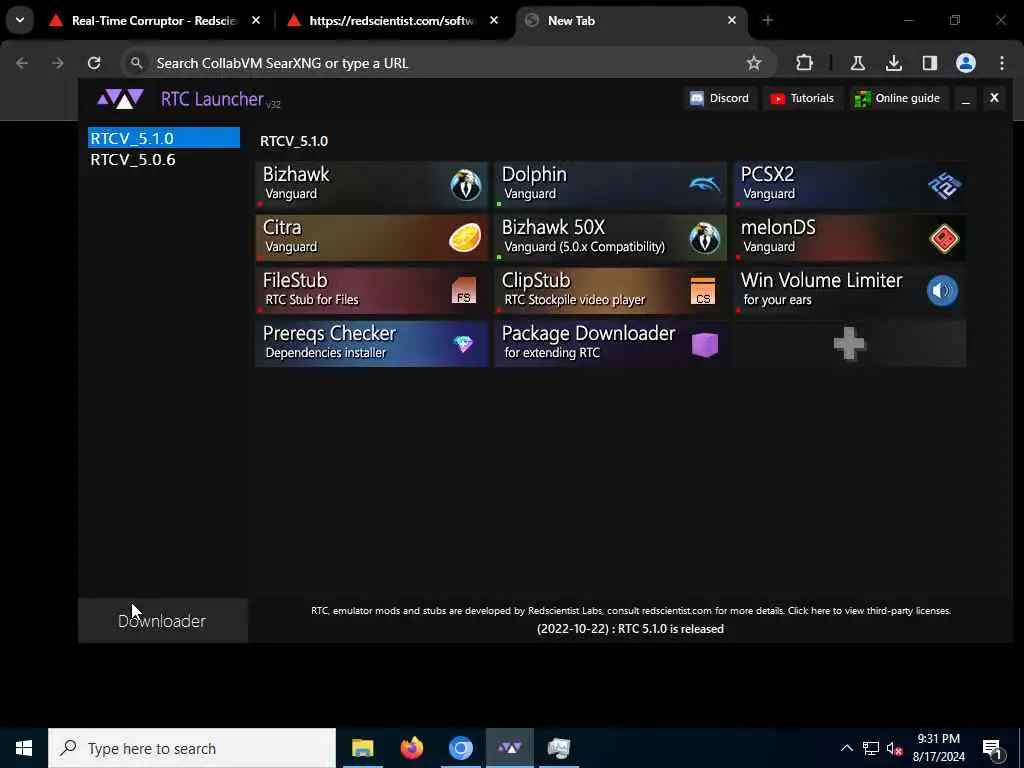Go back in browser history

[x=22, y=63]
